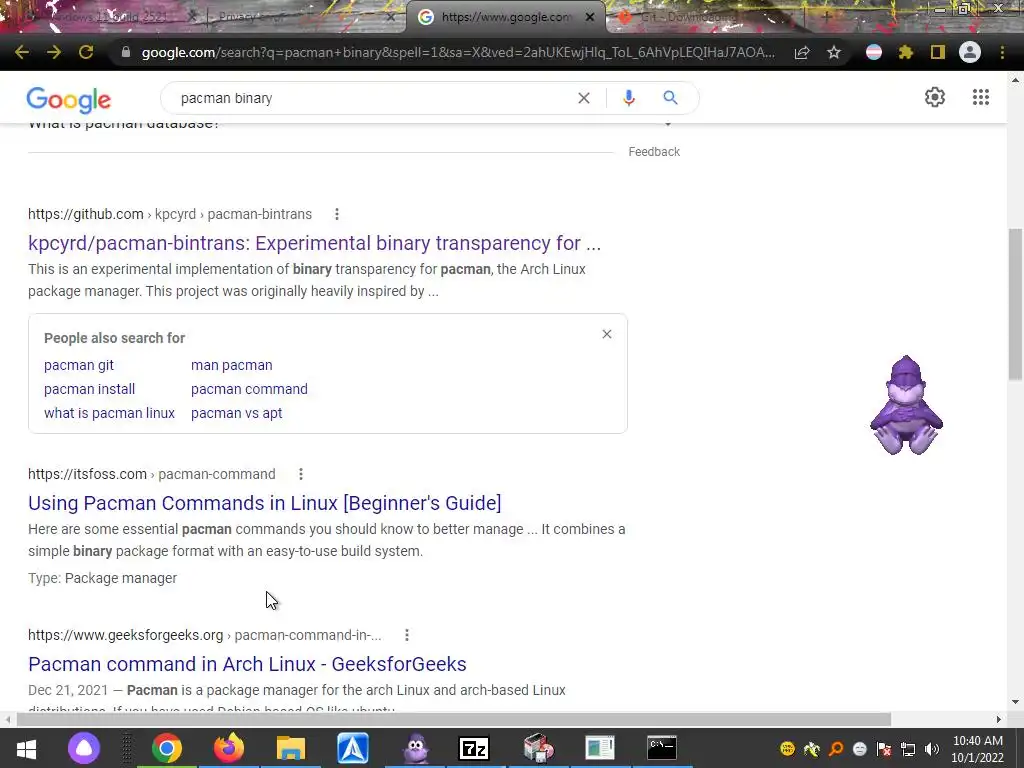This screenshot has width=1024, height=768.
Task: Close the google.com tab
Action: (590, 17)
